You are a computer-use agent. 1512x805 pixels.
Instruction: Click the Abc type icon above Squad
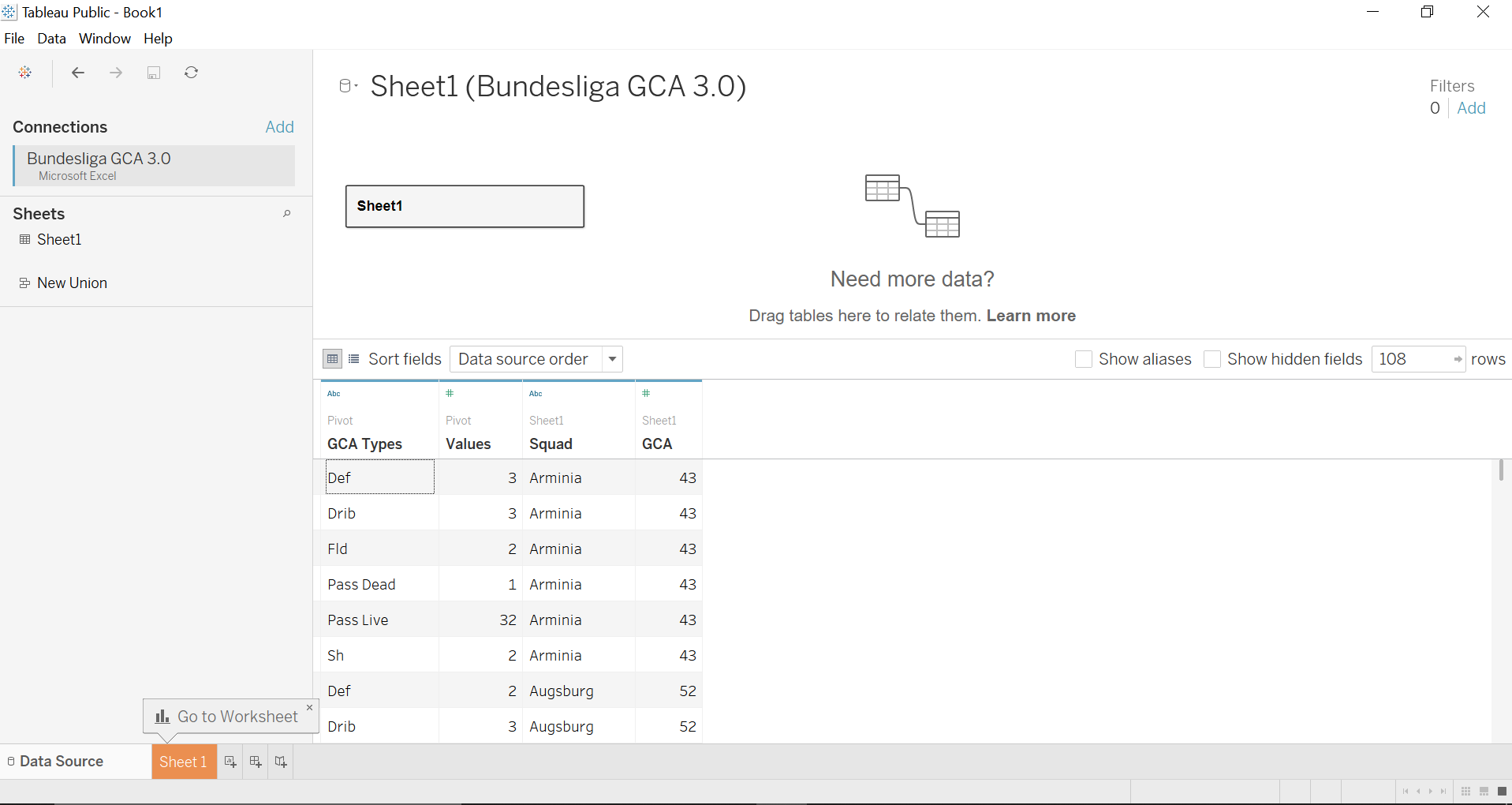click(x=536, y=394)
